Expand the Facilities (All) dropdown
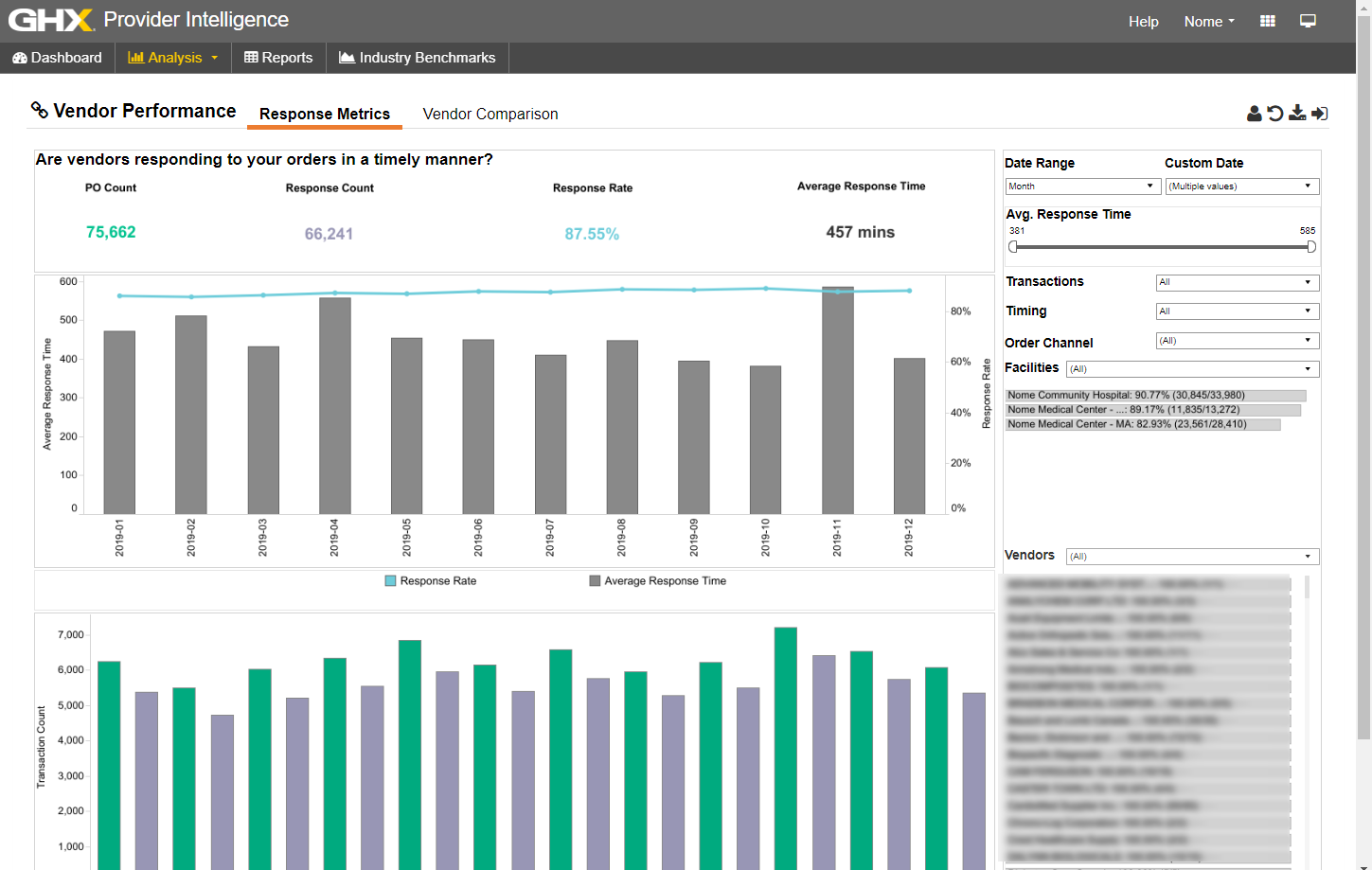This screenshot has height=870, width=1372. click(1191, 368)
